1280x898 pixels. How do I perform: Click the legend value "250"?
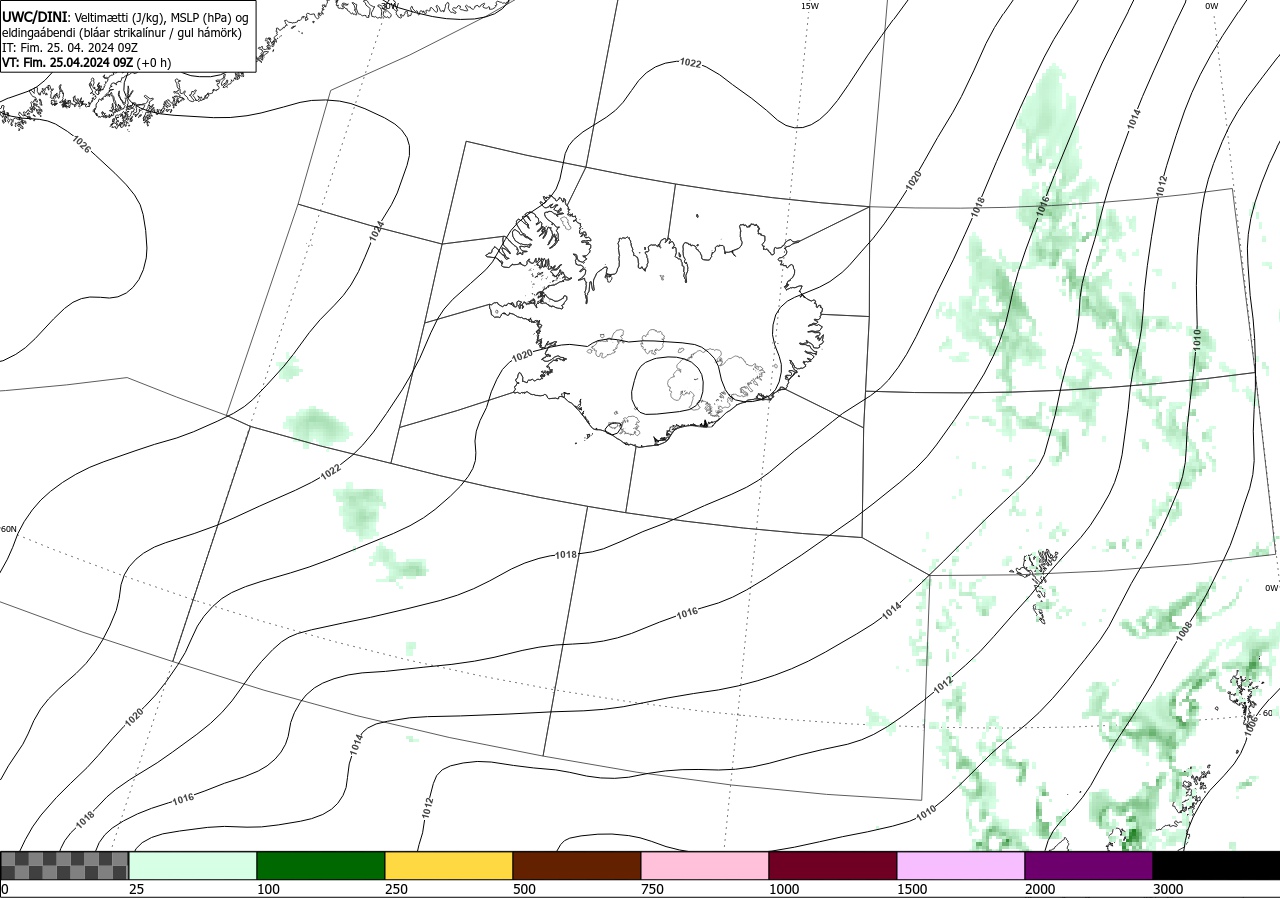(x=396, y=889)
